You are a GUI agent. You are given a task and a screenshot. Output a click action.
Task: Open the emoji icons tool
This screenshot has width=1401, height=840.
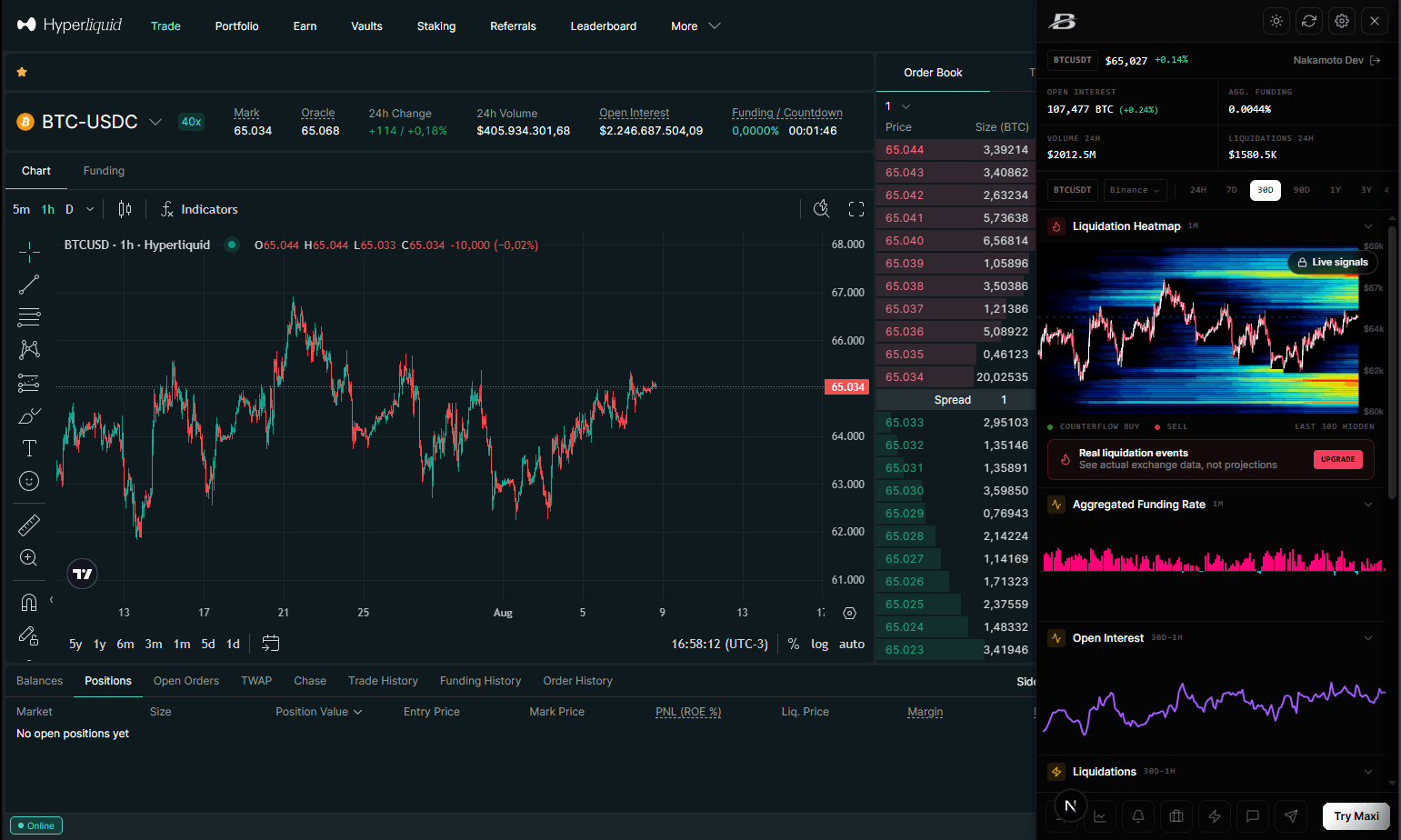point(29,481)
